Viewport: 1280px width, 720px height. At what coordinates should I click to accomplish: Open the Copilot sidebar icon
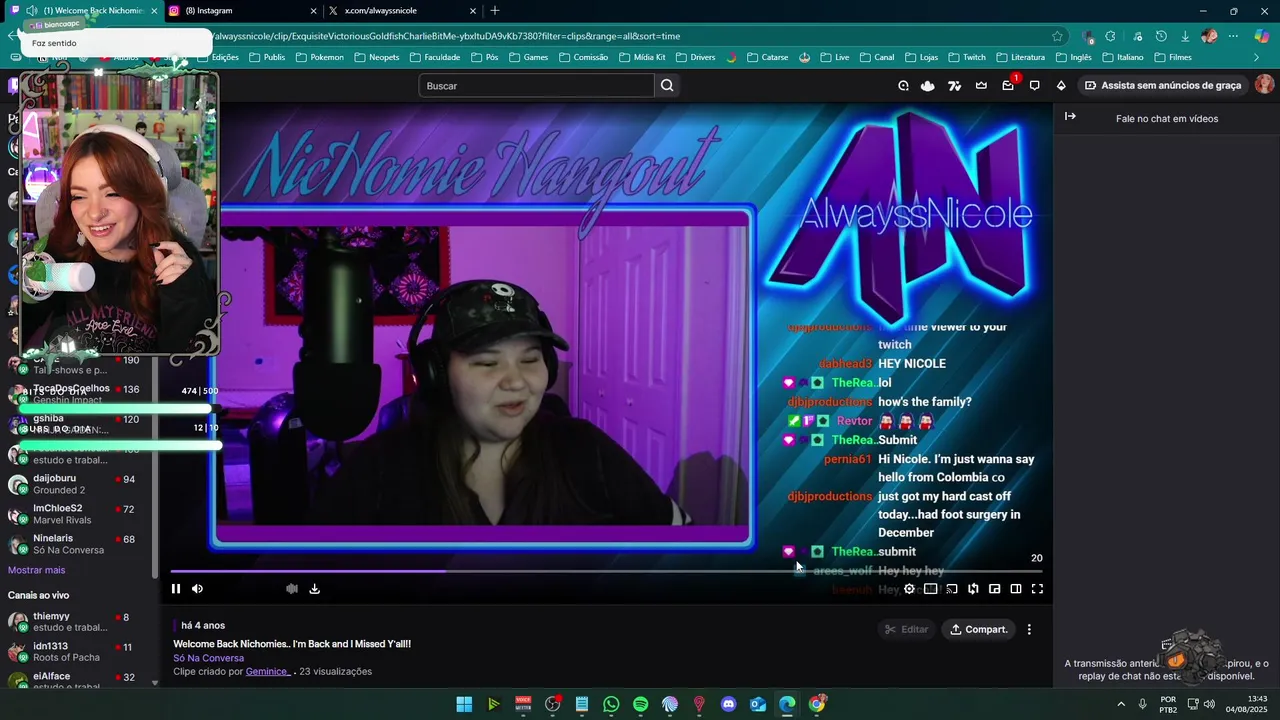1262,36
